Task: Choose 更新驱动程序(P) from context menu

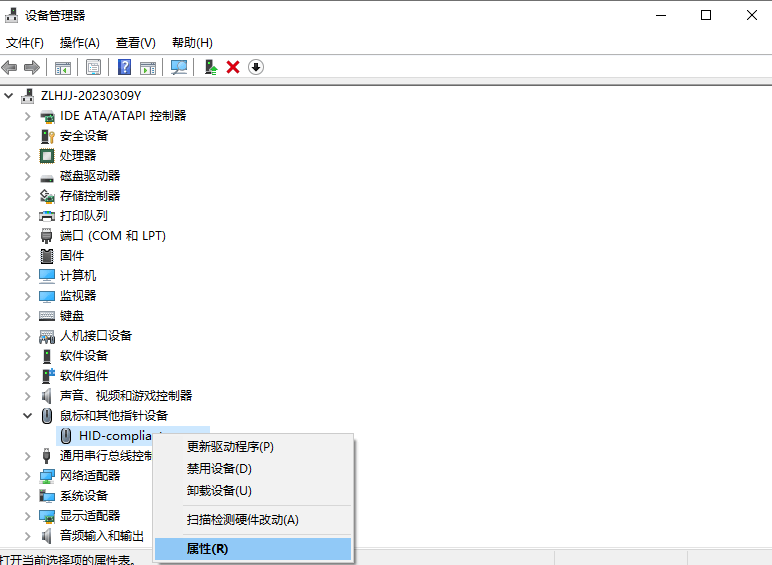Action: point(253,446)
